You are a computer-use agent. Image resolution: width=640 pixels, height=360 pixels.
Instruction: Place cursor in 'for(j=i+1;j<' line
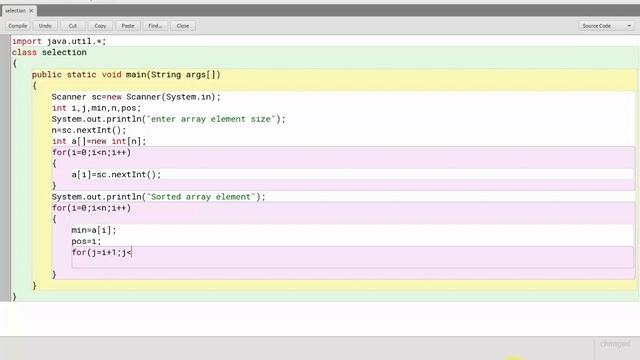[102, 252]
